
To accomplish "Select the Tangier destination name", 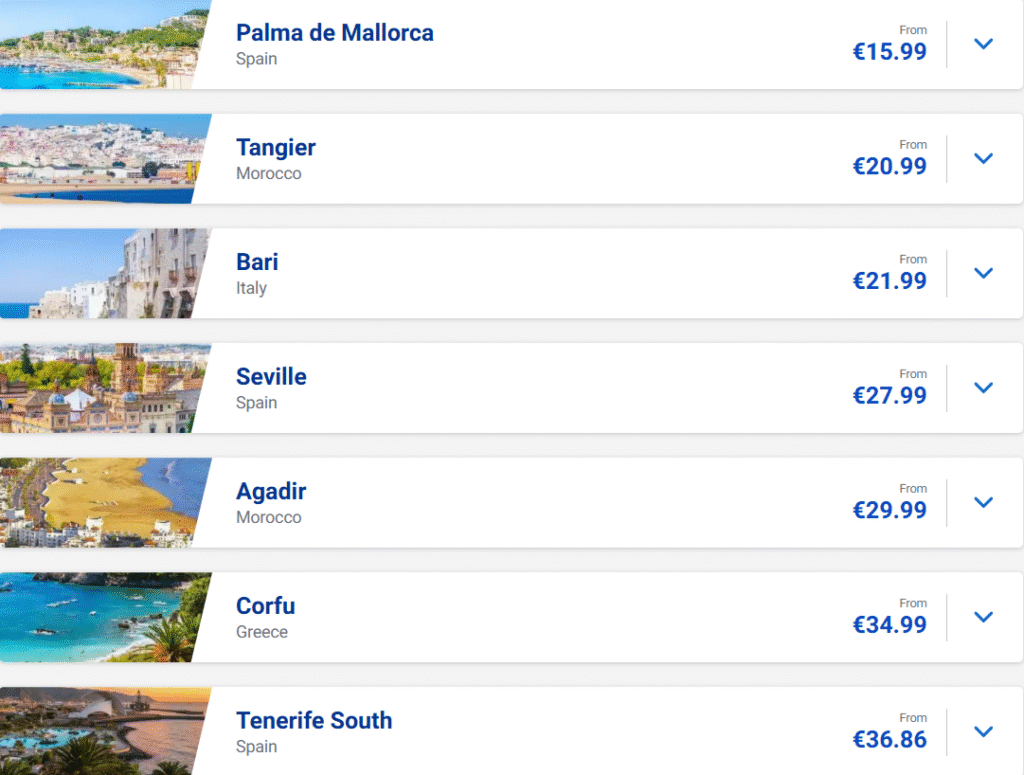I will (275, 148).
